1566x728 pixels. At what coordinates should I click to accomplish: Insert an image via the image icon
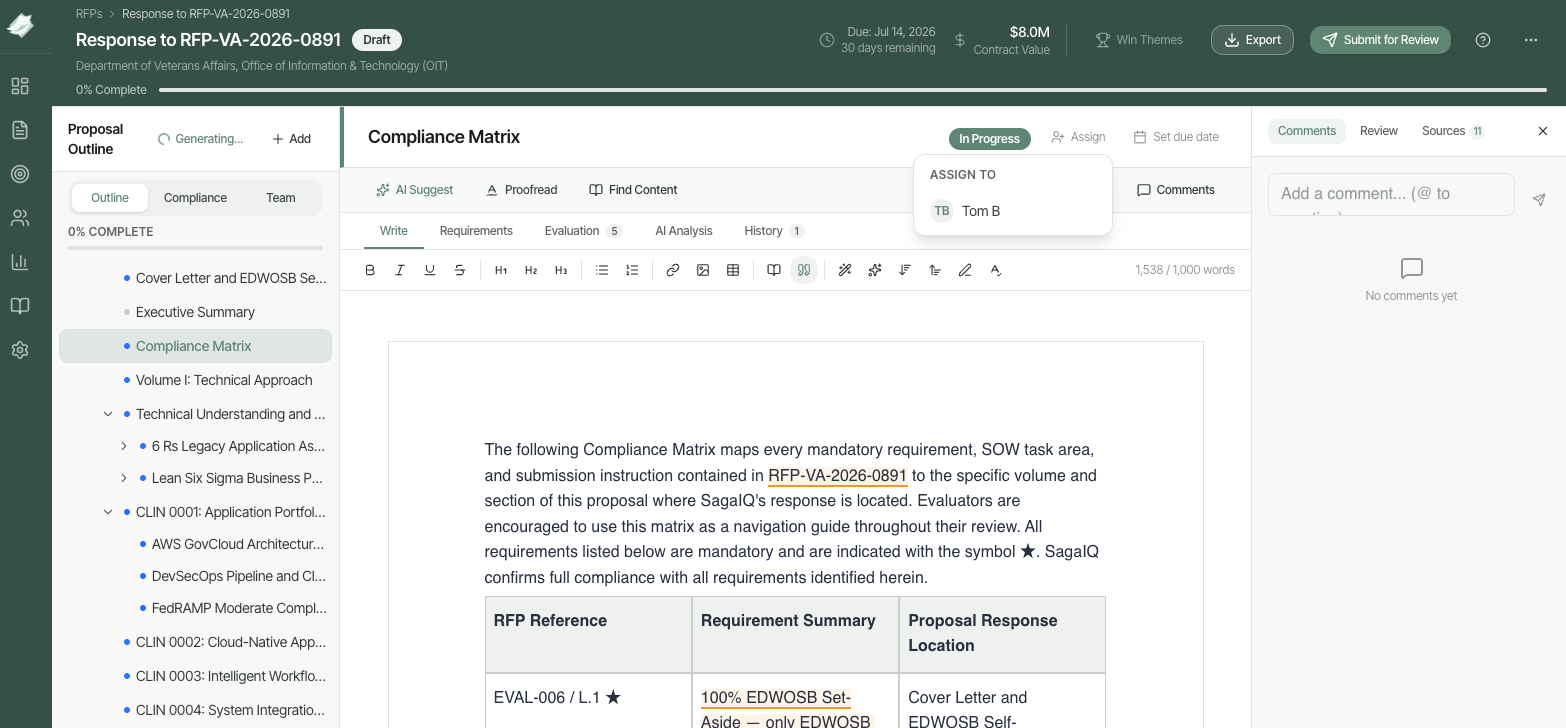(703, 270)
